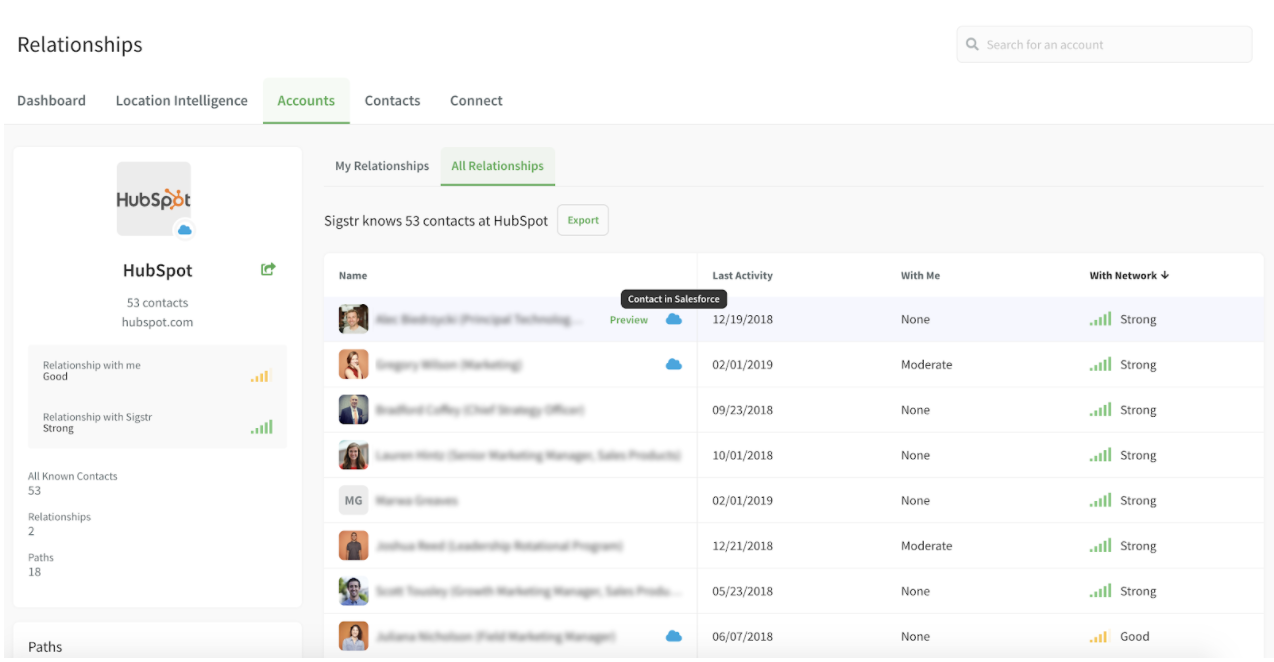Click avatar photo in the 06/07/2018 row

point(353,636)
